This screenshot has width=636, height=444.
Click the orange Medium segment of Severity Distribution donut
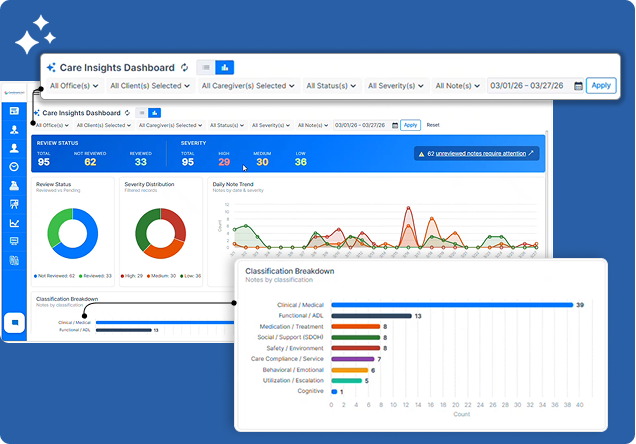(x=164, y=251)
